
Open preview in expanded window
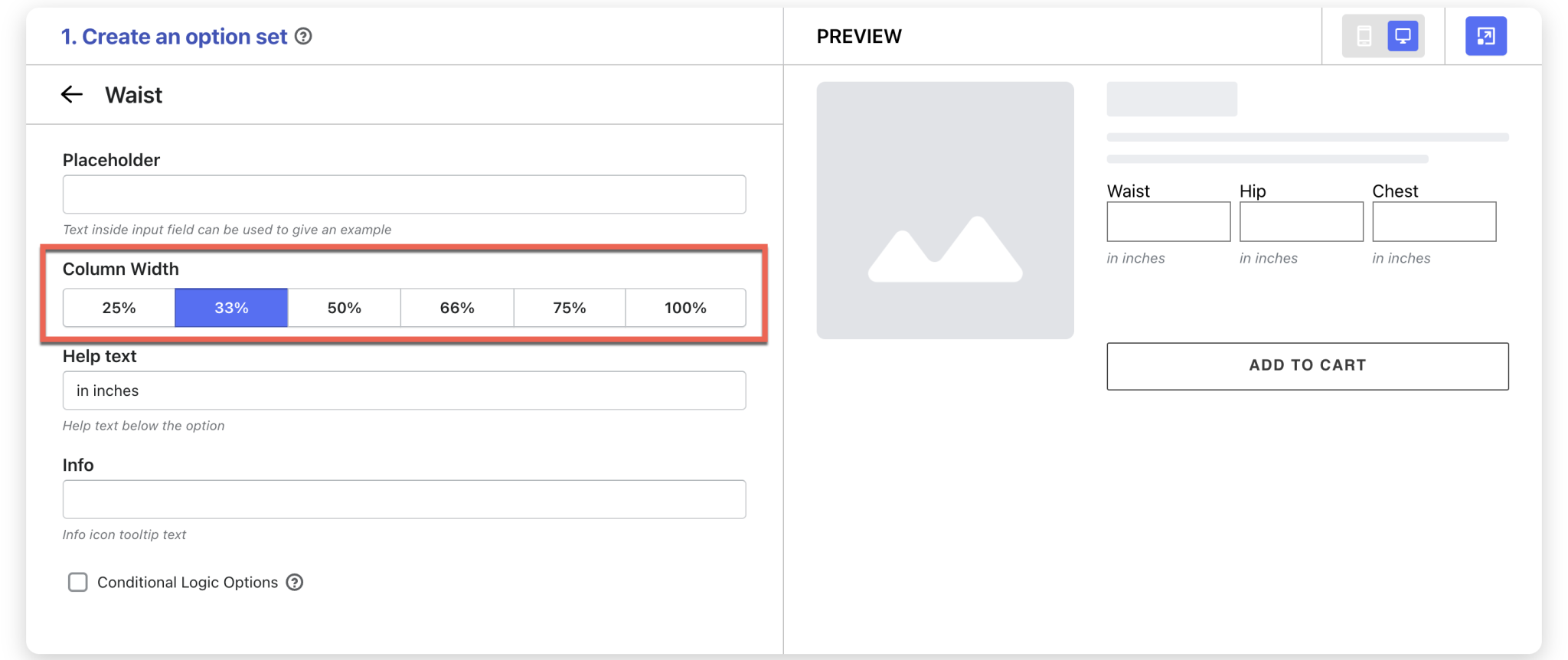[x=1485, y=36]
